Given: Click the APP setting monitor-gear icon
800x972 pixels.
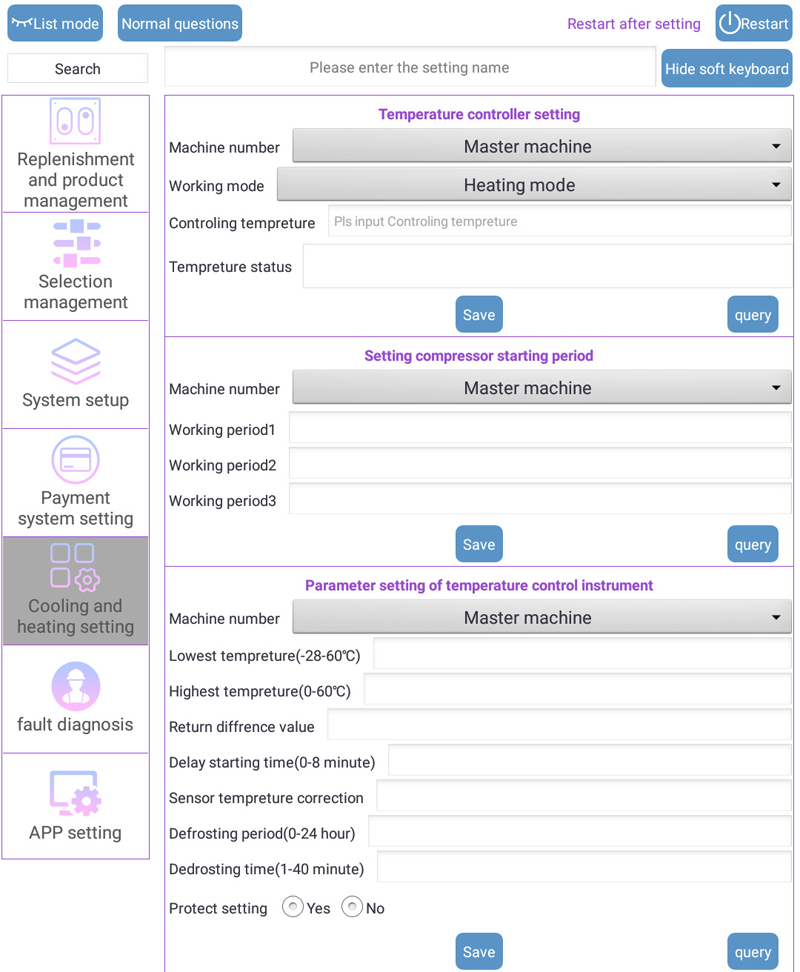Looking at the screenshot, I should point(76,793).
